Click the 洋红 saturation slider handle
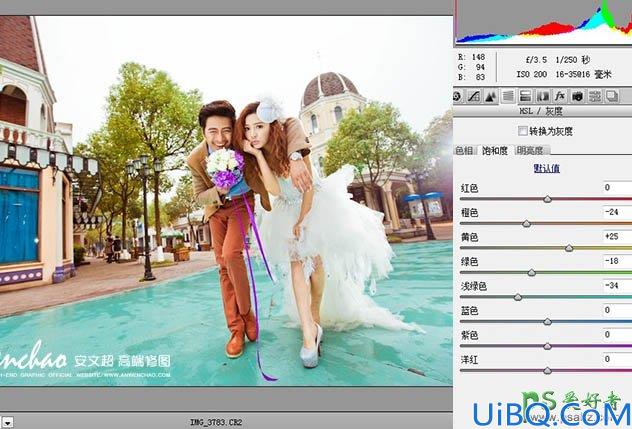Image resolution: width=632 pixels, height=429 pixels. [x=547, y=371]
